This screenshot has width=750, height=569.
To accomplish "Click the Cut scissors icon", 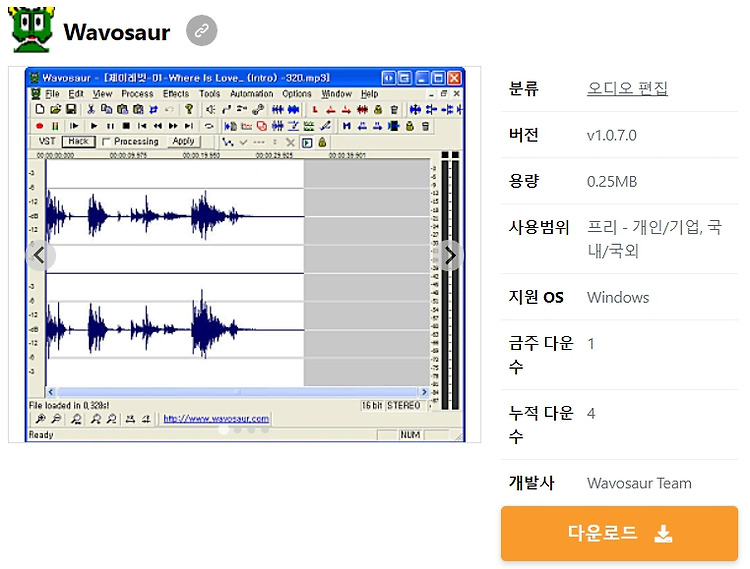I will point(90,109).
